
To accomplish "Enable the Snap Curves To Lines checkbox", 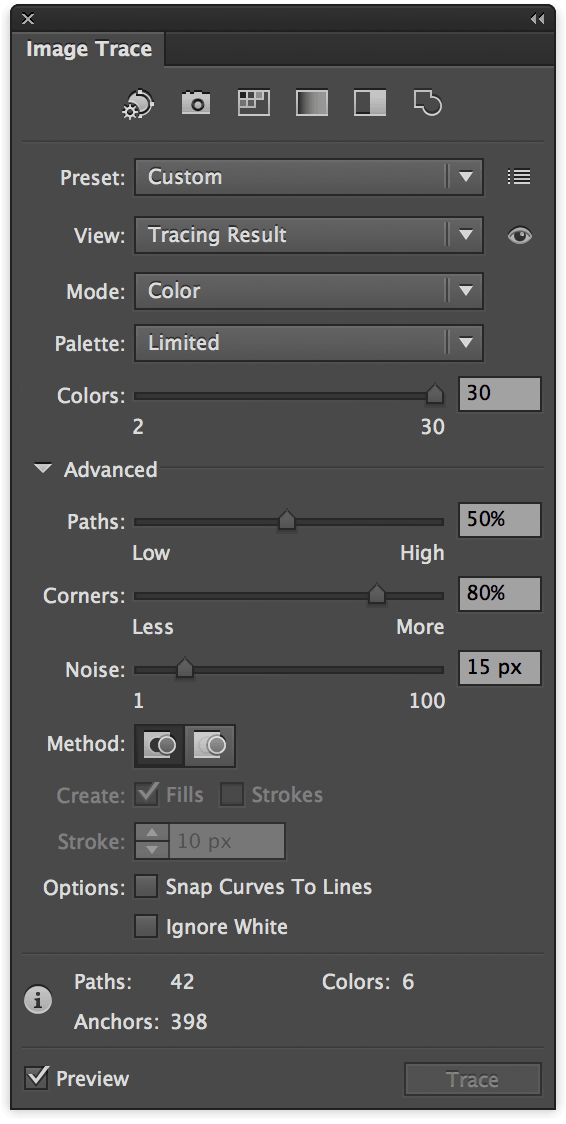I will point(146,887).
